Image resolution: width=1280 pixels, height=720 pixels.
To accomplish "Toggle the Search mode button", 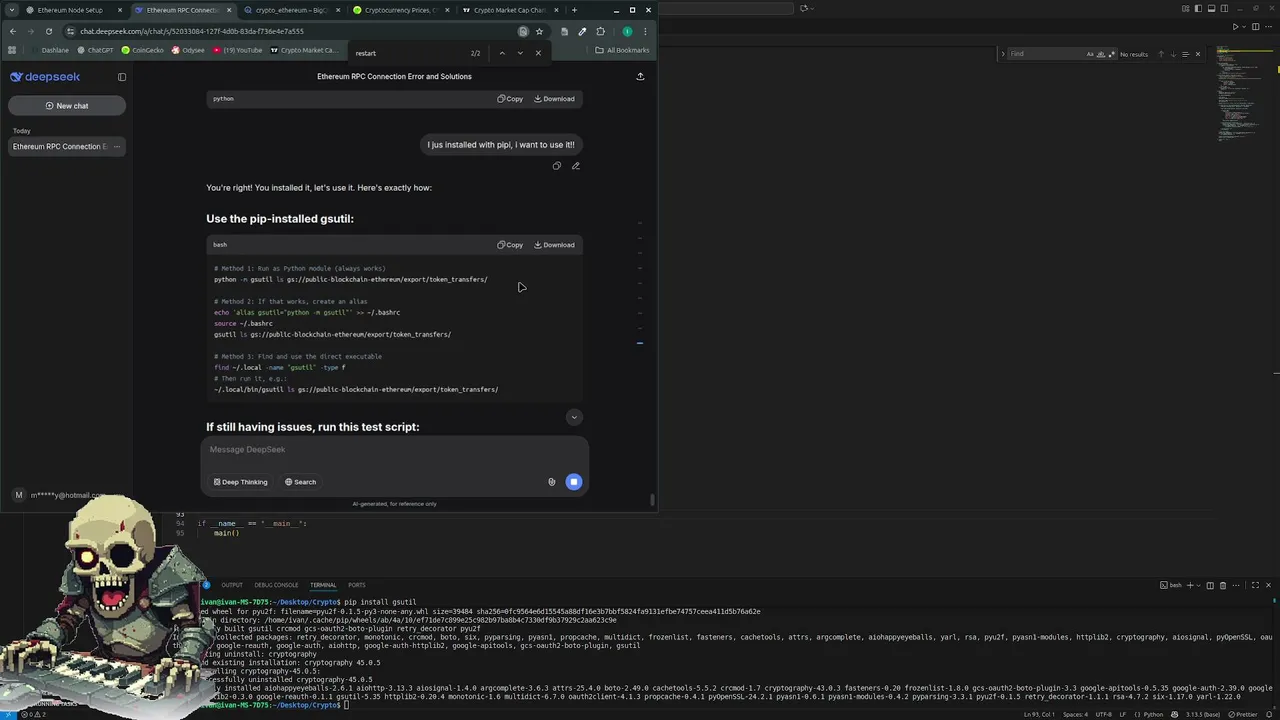I will point(300,482).
